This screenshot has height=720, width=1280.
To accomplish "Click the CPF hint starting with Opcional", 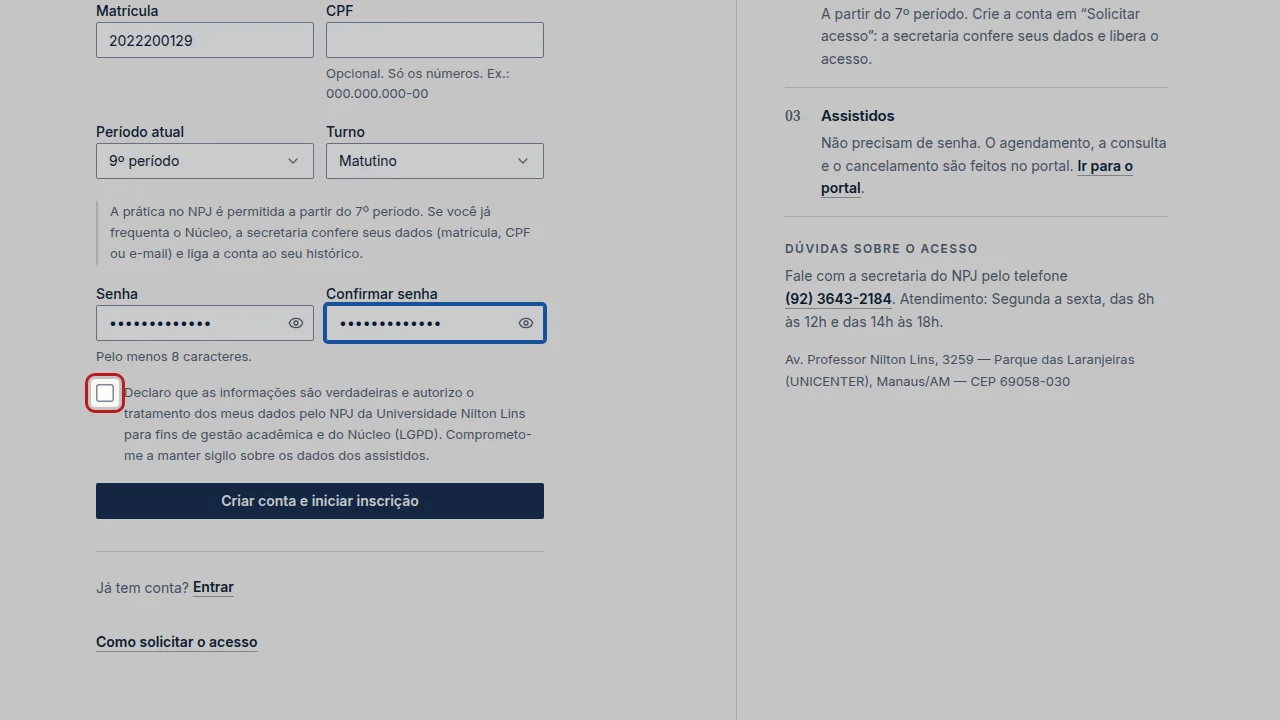I will (418, 83).
